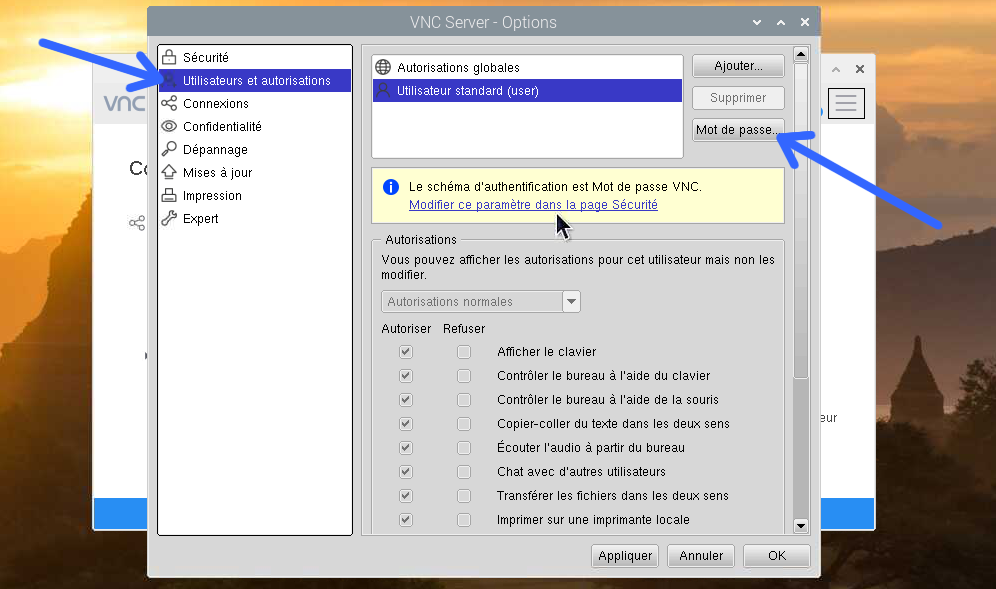The height and width of the screenshot is (589, 996).
Task: Click the magnifier icon beside Dépannage
Action: (x=169, y=149)
